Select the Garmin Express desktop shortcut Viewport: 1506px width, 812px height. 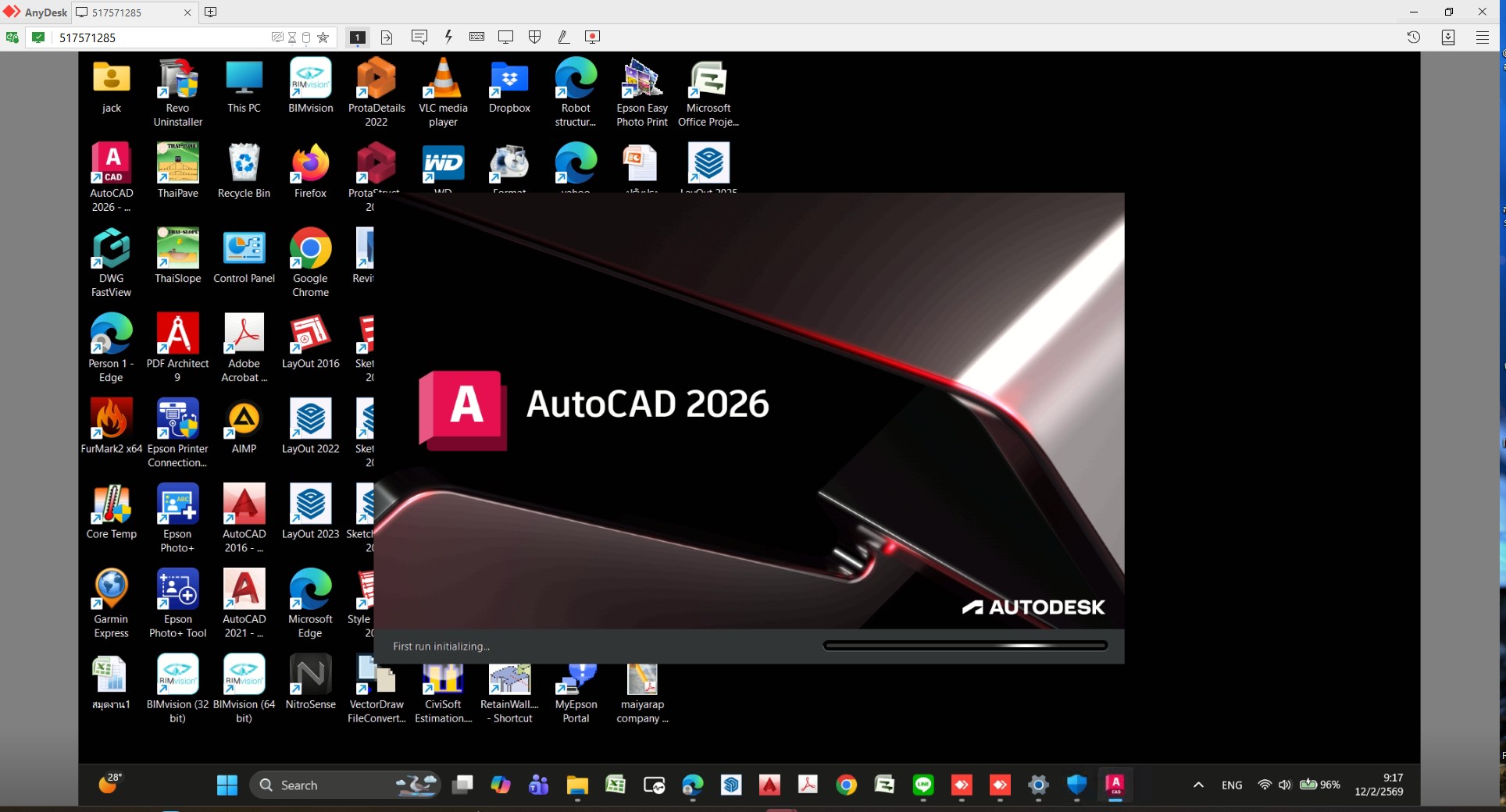point(112,604)
